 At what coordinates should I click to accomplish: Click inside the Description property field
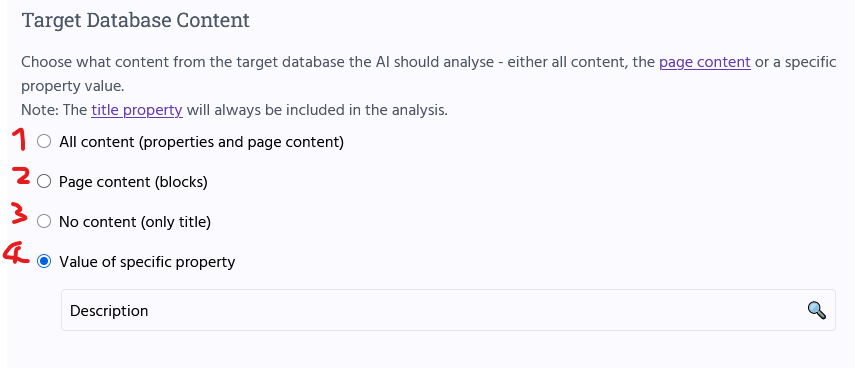(x=448, y=310)
